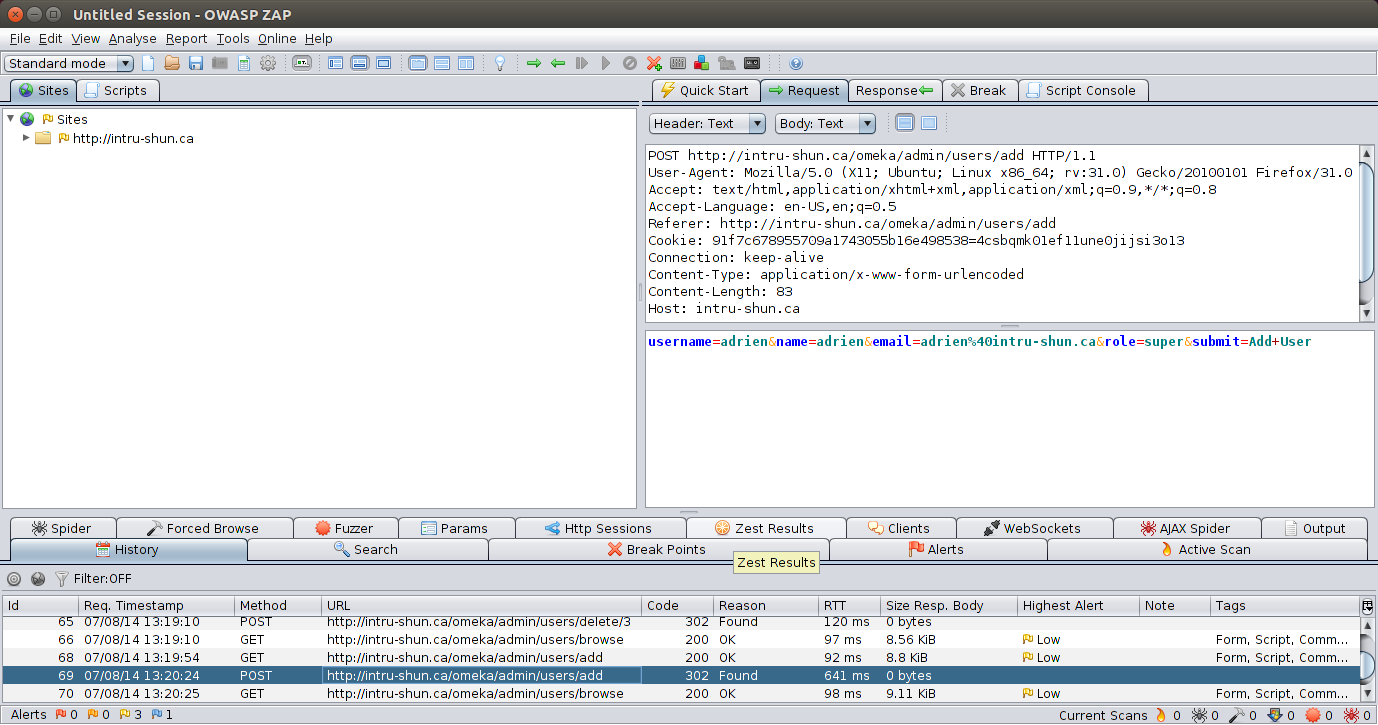
Task: Open the Standard mode dropdown
Action: [x=69, y=63]
